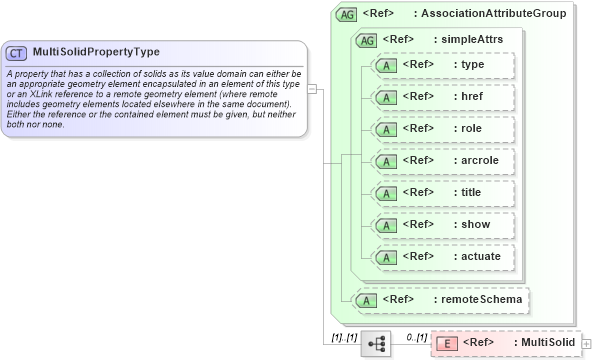Click the AG icon beside AssociationAttributeGroup
The width and height of the screenshot is (592, 360).
[x=346, y=15]
